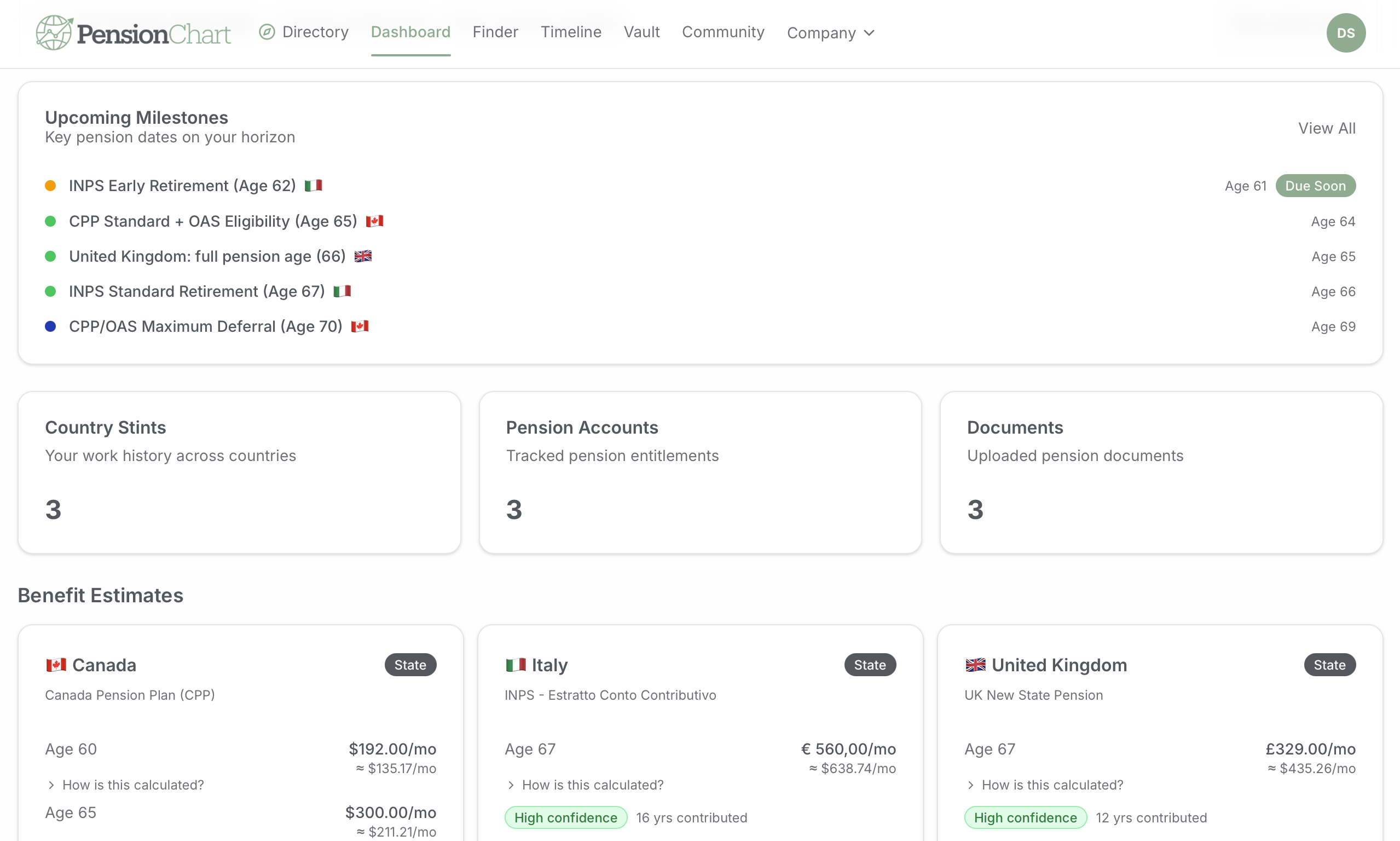
Task: Open INPS Early Retirement (Age 62) milestone
Action: [182, 186]
